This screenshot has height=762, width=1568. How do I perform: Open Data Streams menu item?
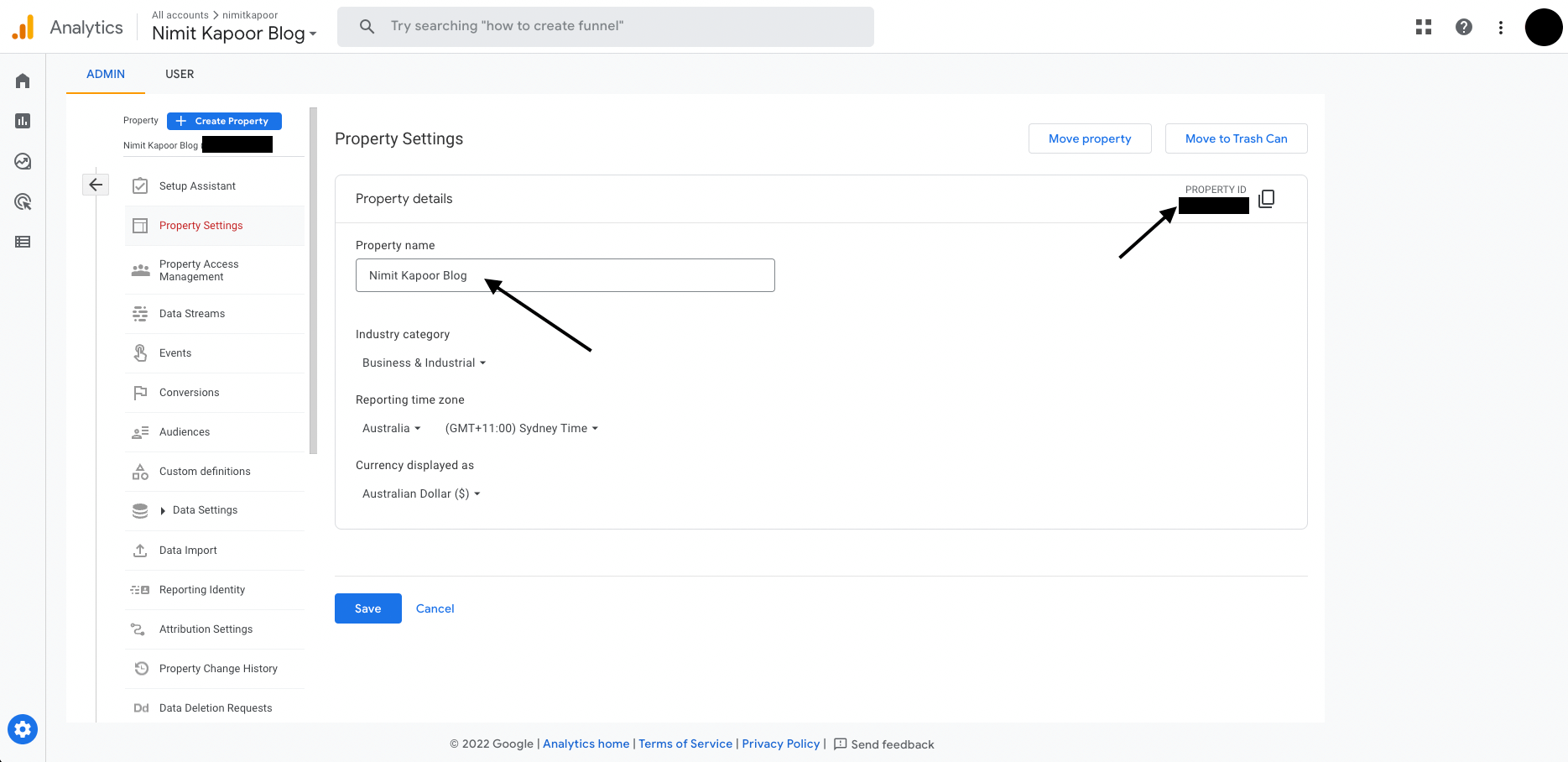click(215, 314)
